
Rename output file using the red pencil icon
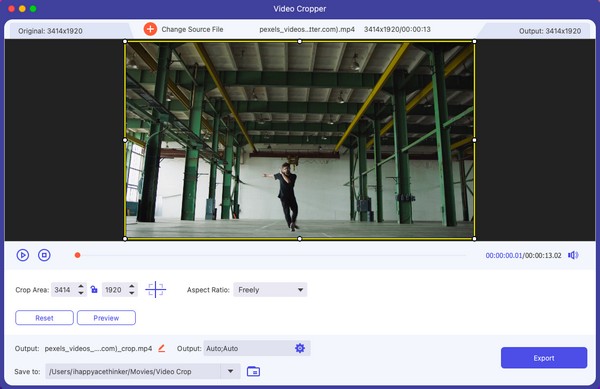[161, 348]
